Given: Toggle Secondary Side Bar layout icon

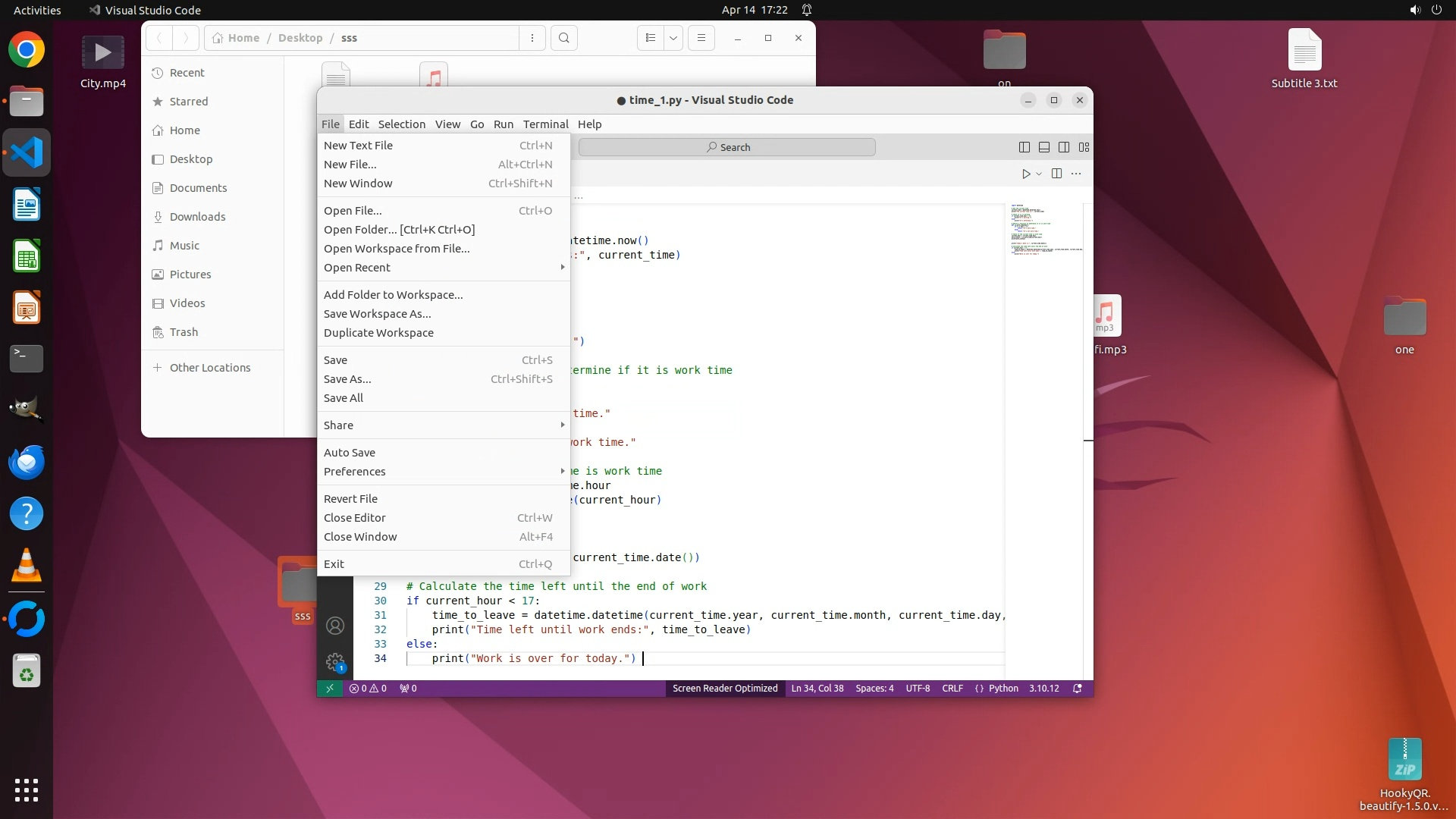Looking at the screenshot, I should [1064, 147].
